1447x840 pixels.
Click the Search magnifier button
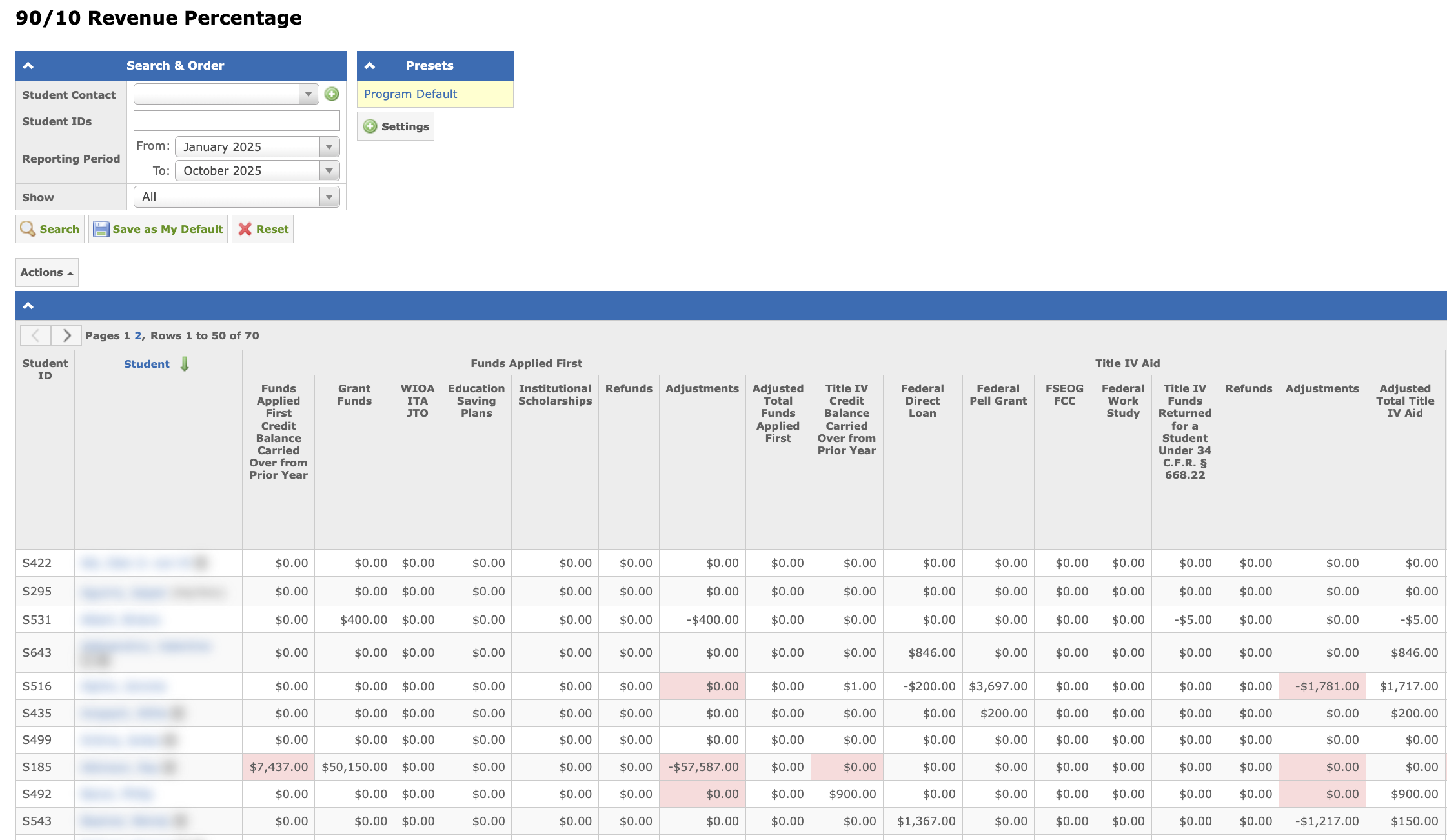click(50, 229)
